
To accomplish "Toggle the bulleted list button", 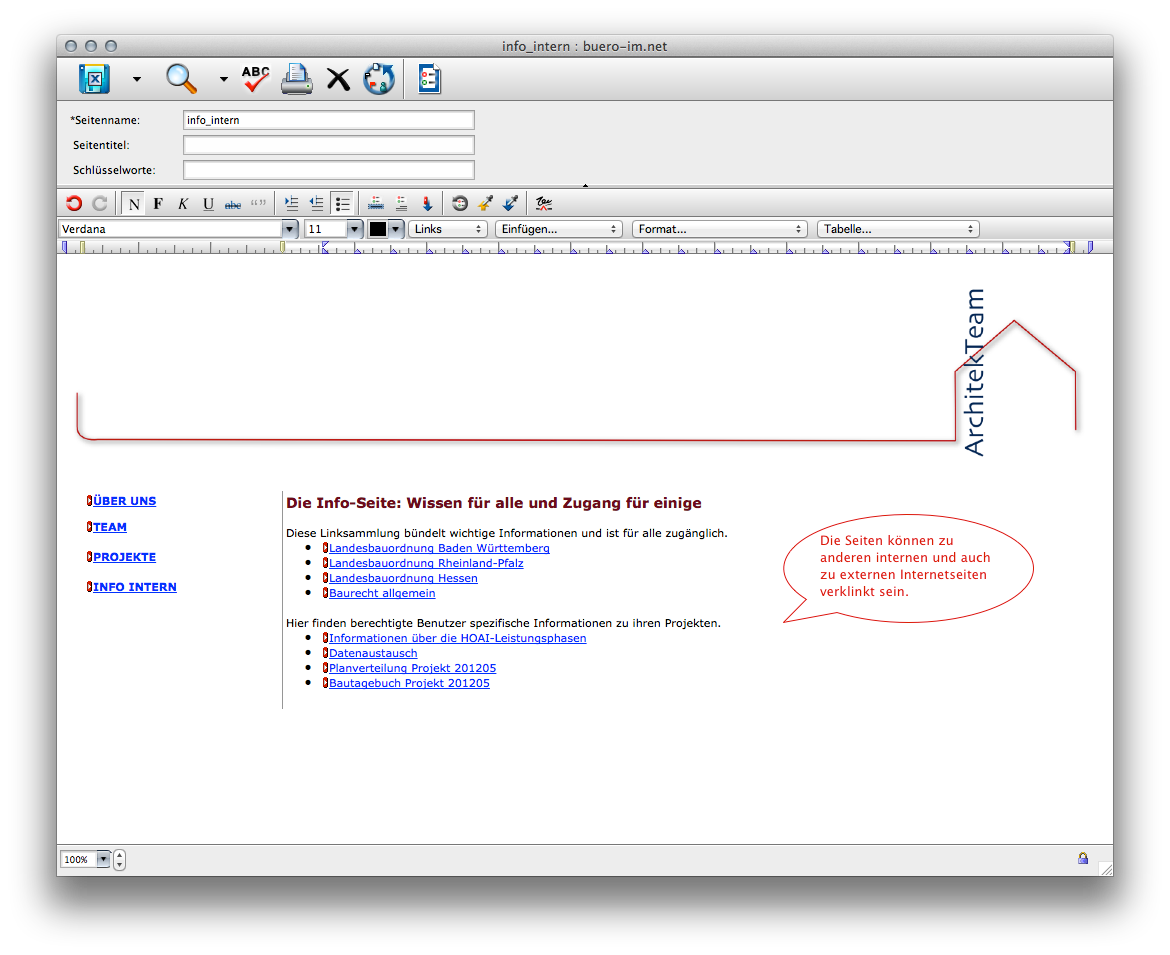I will 342,203.
